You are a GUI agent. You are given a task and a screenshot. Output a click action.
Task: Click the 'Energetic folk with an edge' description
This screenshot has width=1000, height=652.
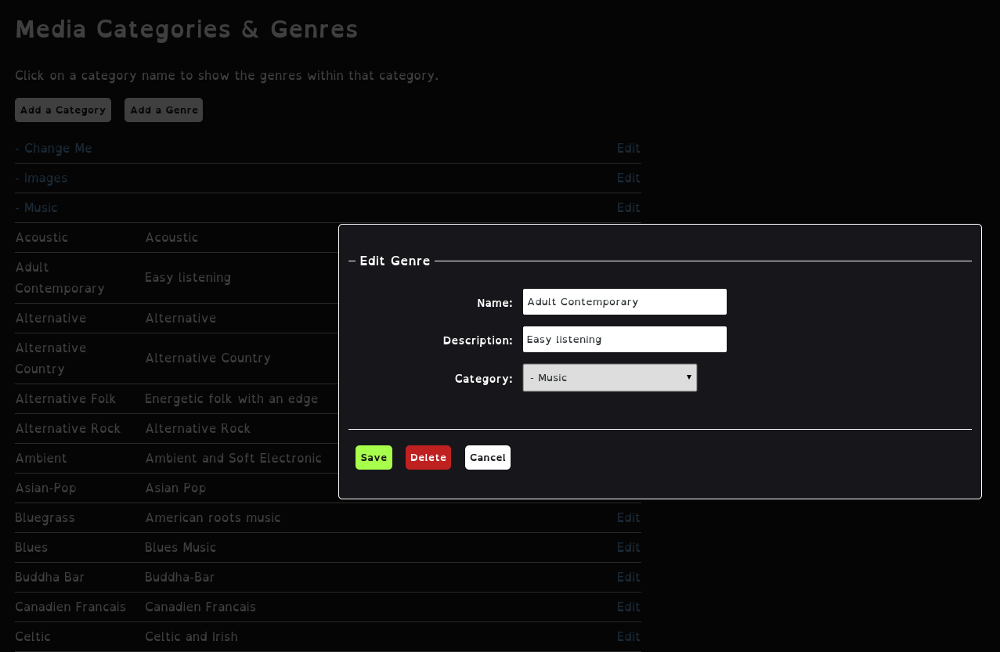(x=231, y=399)
